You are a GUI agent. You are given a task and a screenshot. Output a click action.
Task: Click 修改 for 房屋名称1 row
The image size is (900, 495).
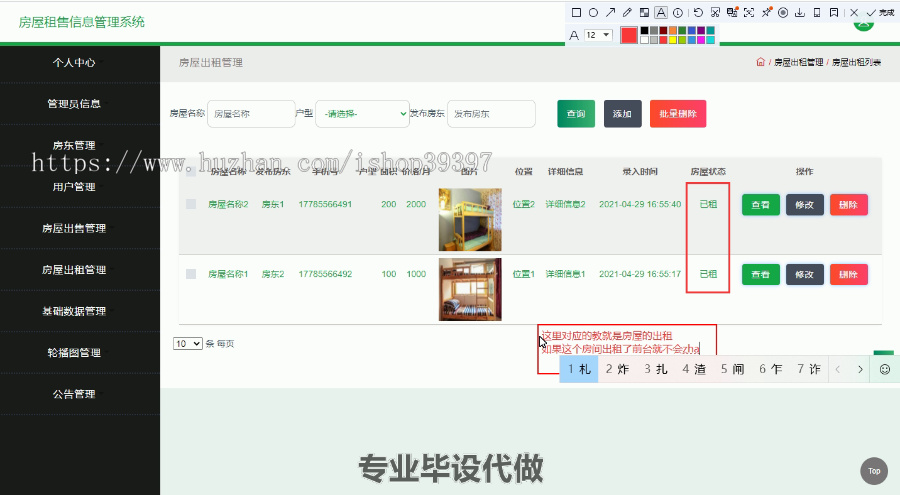(805, 274)
